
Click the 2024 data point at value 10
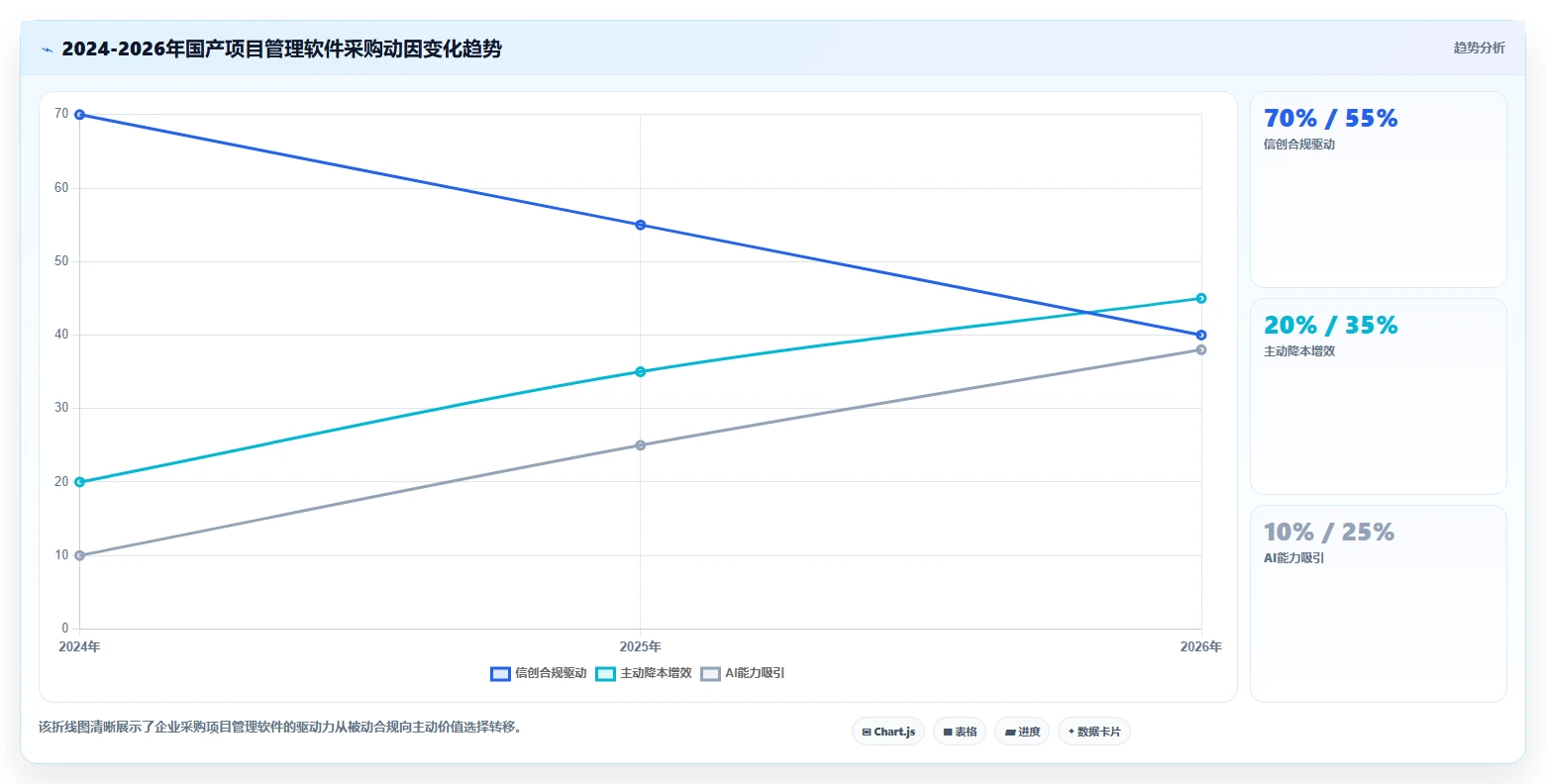[x=80, y=555]
